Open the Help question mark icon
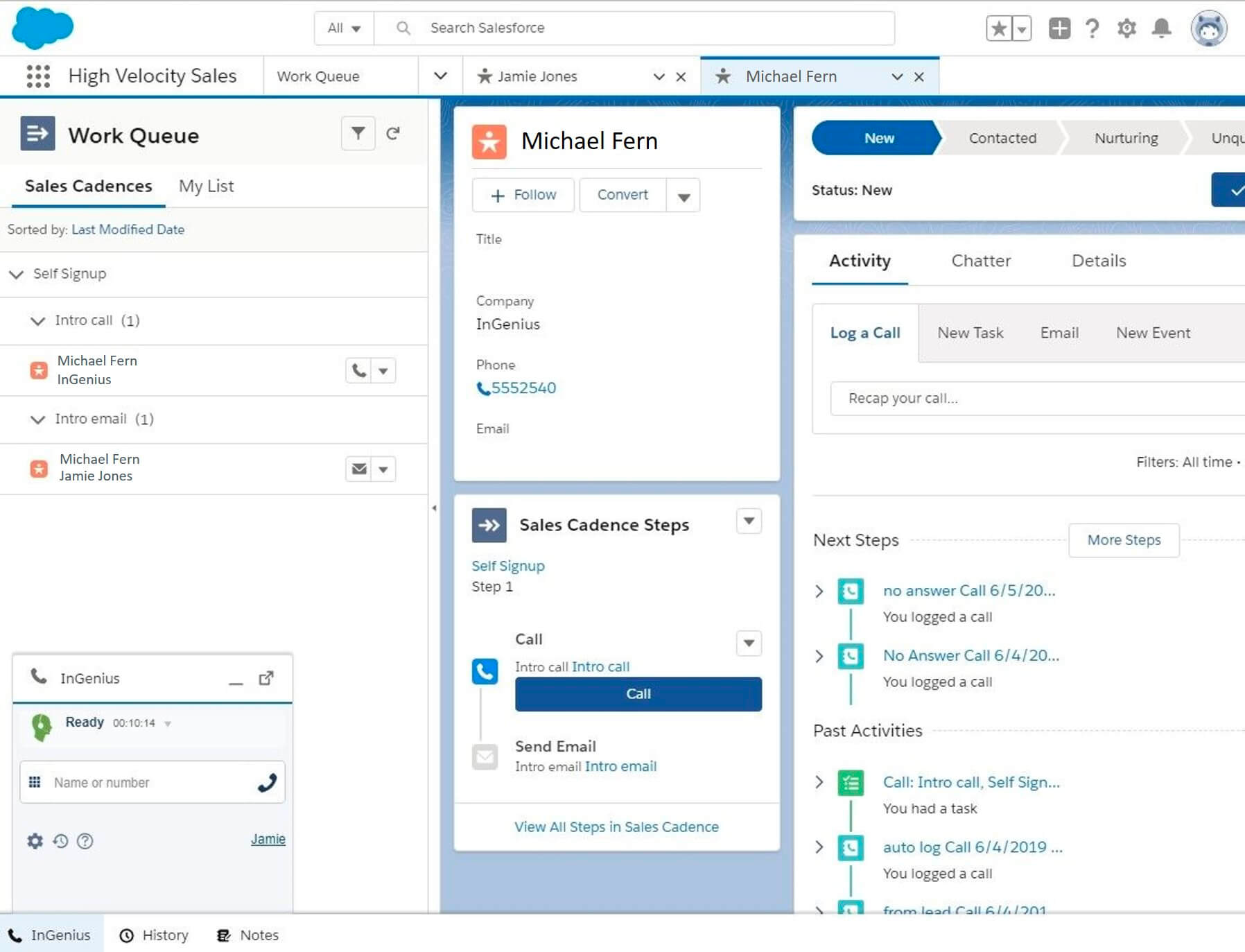1245x952 pixels. (x=1092, y=28)
